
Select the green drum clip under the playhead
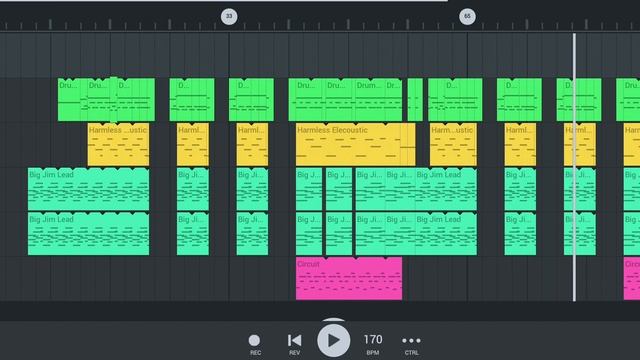point(579,100)
